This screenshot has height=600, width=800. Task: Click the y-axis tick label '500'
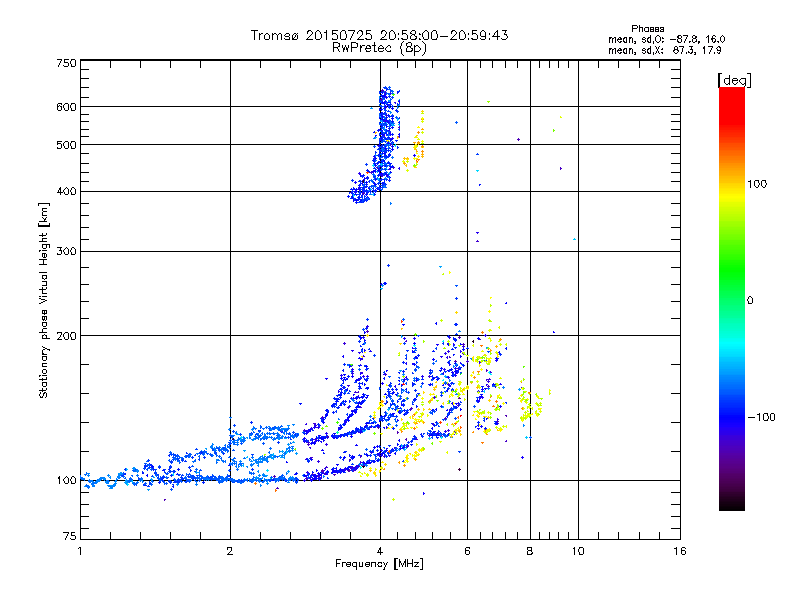[x=67, y=145]
